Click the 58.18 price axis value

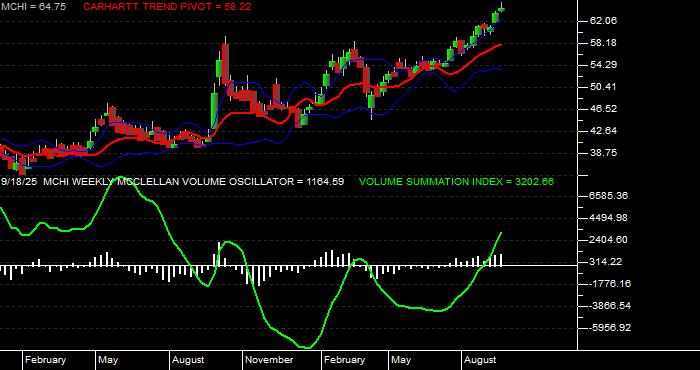pos(604,43)
